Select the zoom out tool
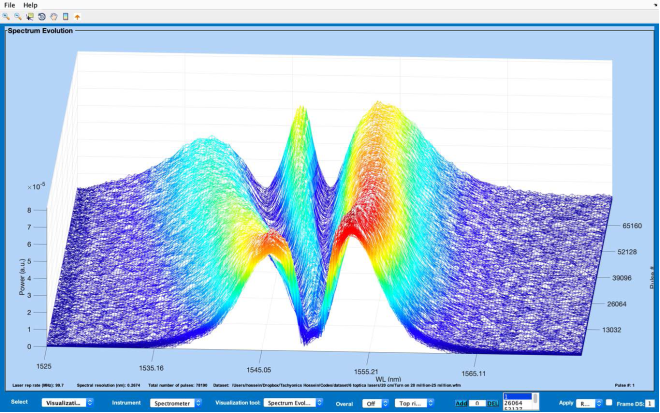660x413 pixels. click(18, 17)
